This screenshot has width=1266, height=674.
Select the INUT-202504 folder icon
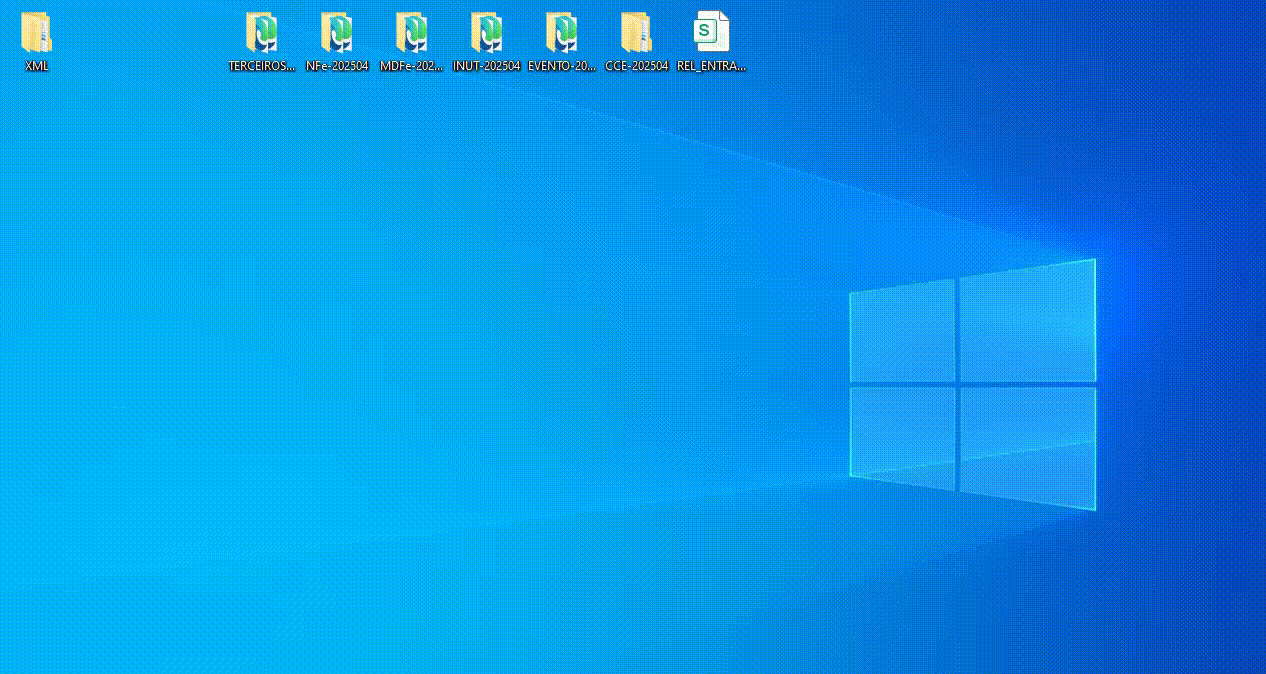pyautogui.click(x=487, y=32)
